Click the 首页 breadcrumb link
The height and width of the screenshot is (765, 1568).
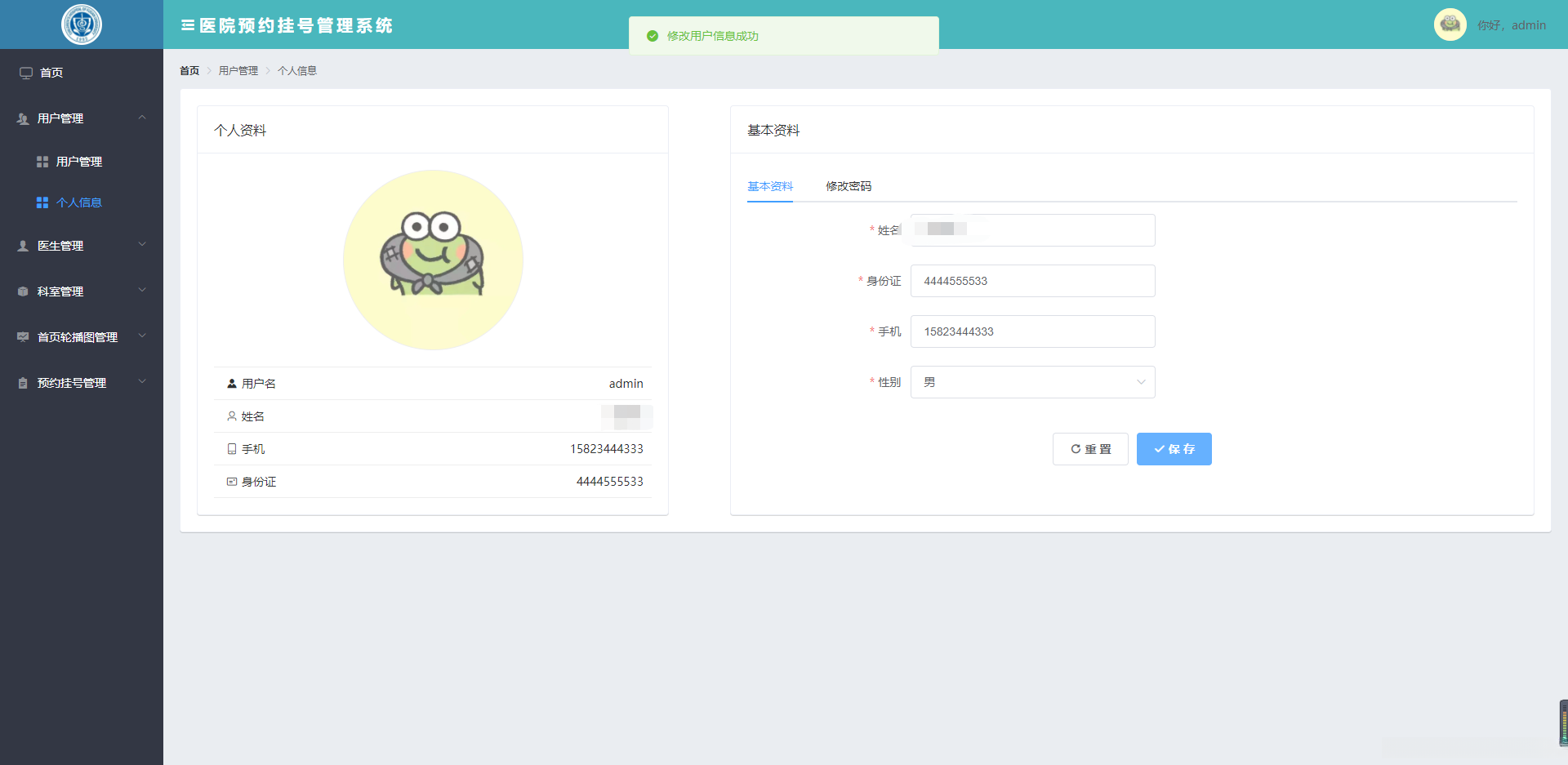pos(189,71)
